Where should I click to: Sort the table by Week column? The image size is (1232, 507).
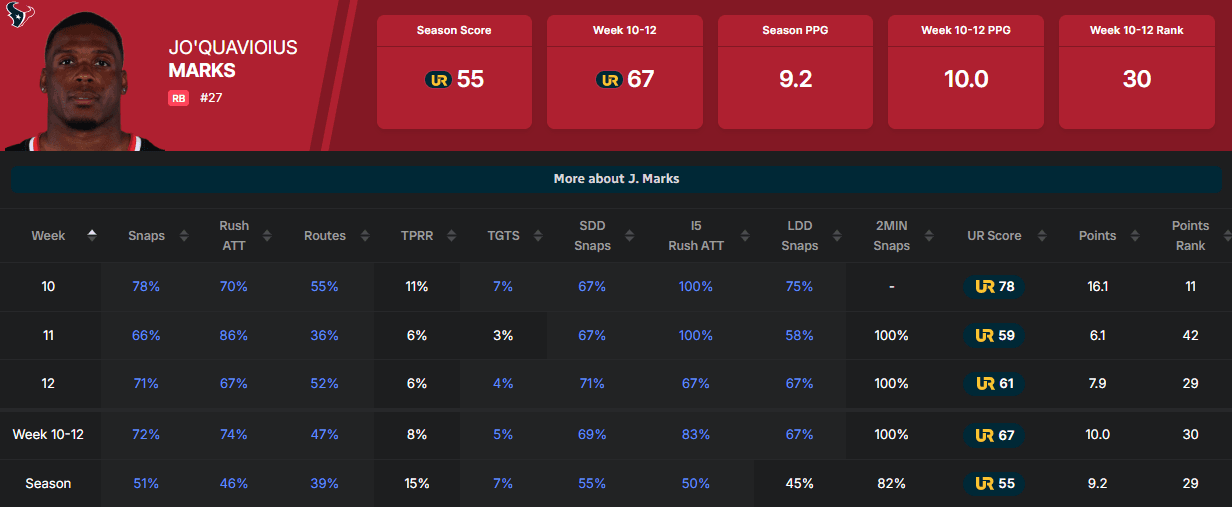click(x=92, y=236)
